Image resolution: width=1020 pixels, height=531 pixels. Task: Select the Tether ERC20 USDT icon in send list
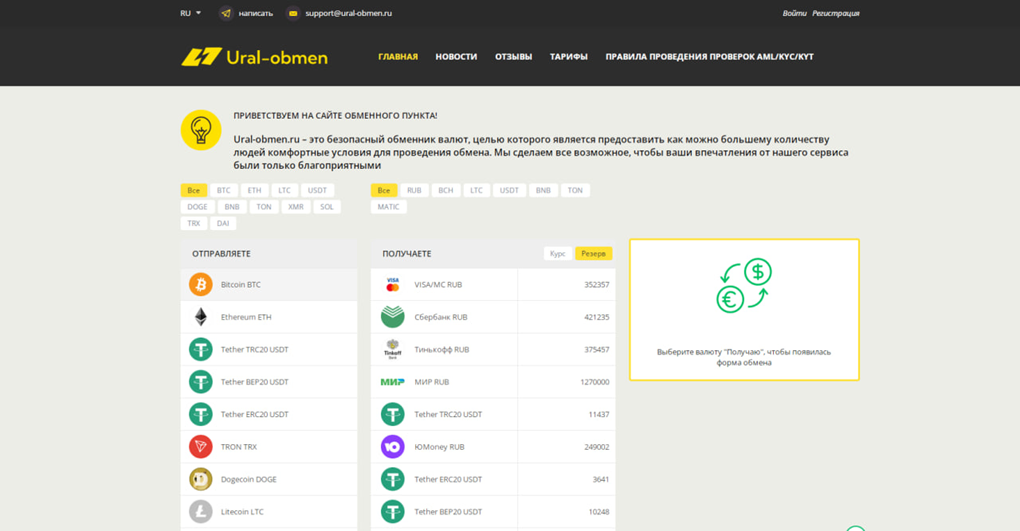coord(201,415)
